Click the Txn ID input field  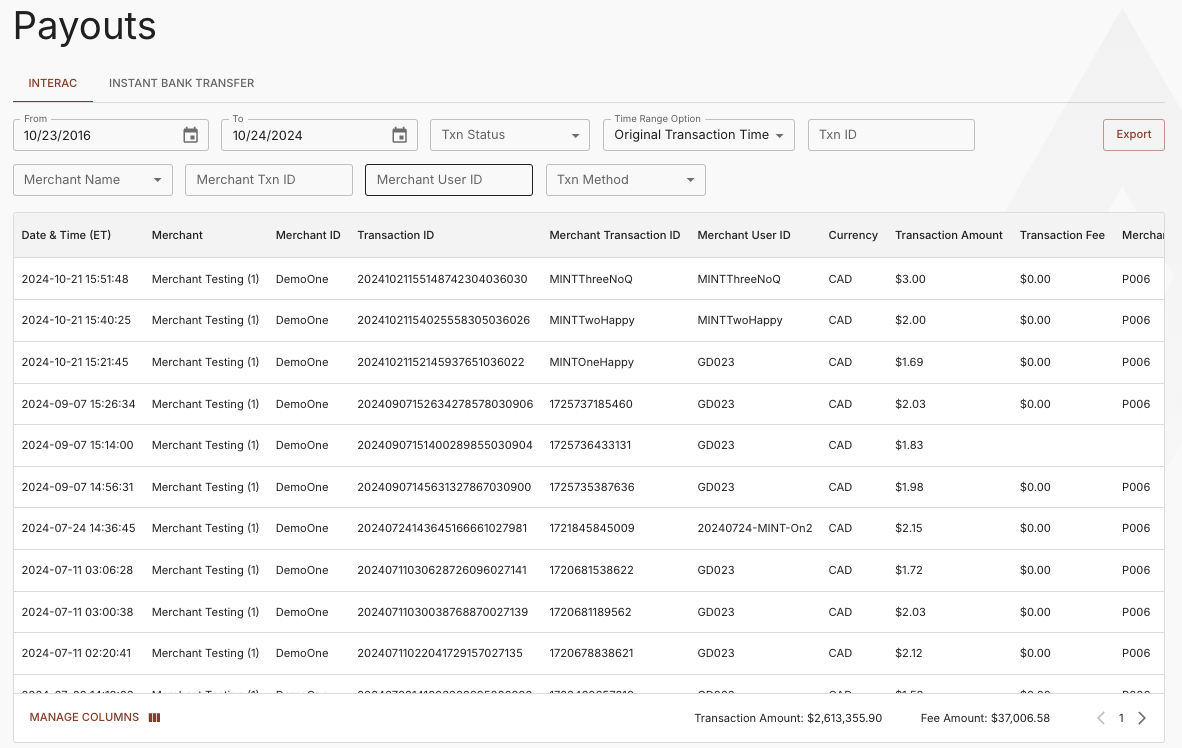(890, 134)
